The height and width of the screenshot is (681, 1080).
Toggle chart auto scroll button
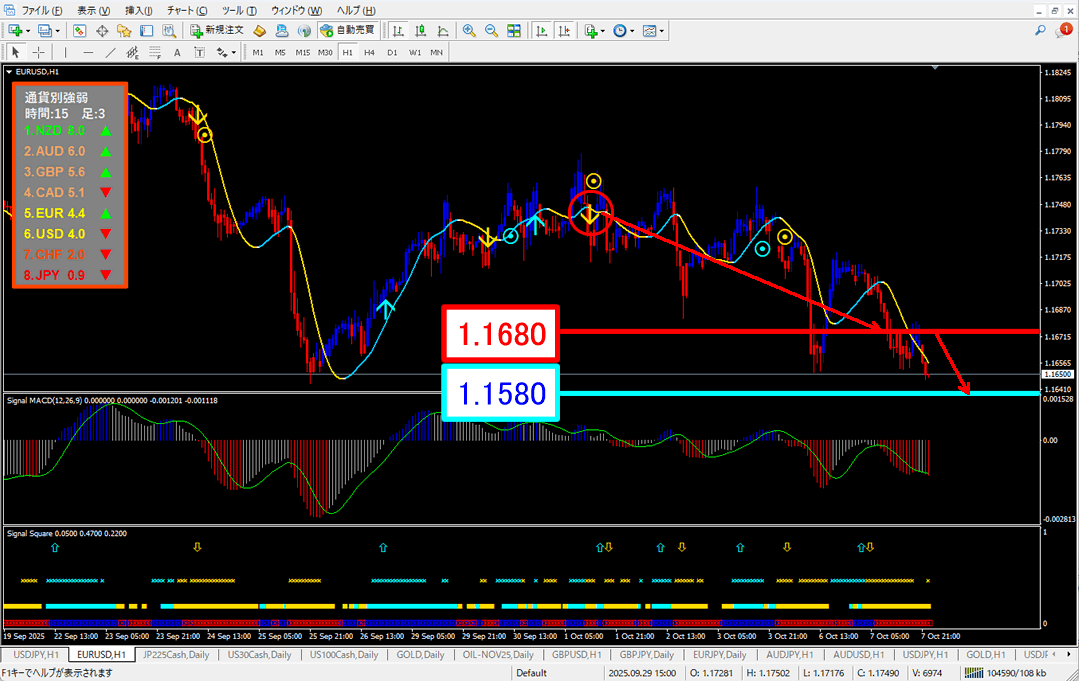pyautogui.click(x=542, y=30)
